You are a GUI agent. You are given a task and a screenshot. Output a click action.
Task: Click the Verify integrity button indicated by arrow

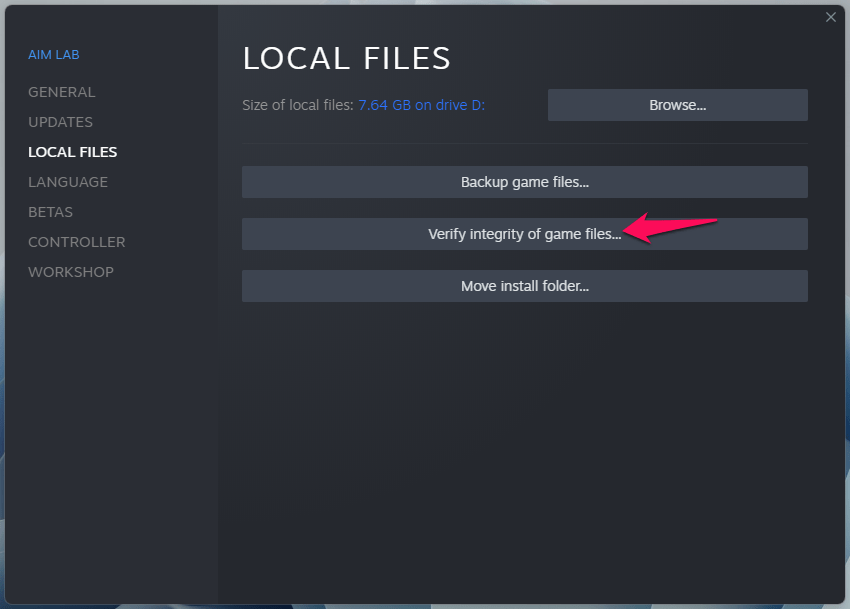[524, 234]
